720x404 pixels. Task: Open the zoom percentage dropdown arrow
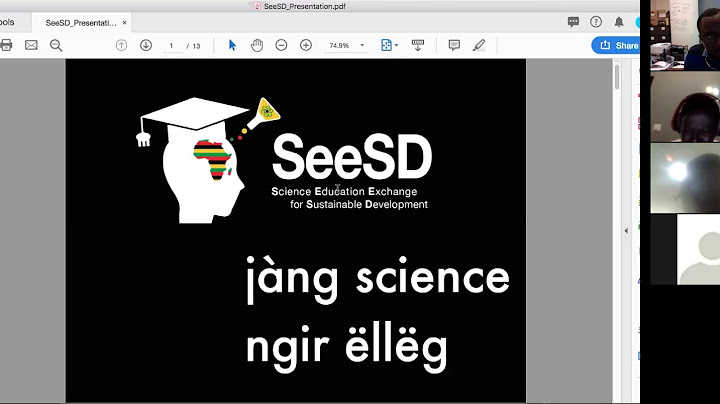click(362, 45)
